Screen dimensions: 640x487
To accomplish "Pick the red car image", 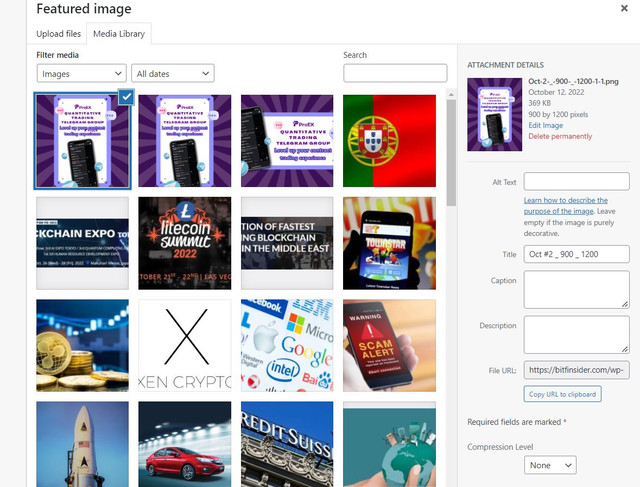I will [x=184, y=444].
